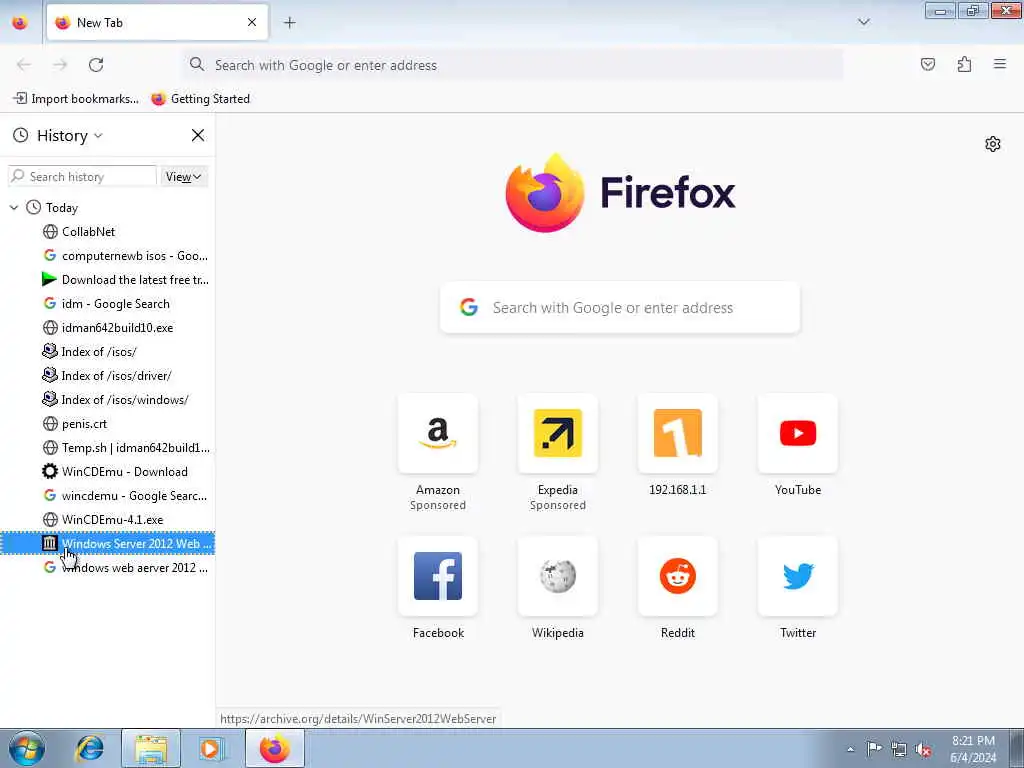Click the Firefox taskbar button
Screen dimensions: 1024x768
[x=275, y=748]
